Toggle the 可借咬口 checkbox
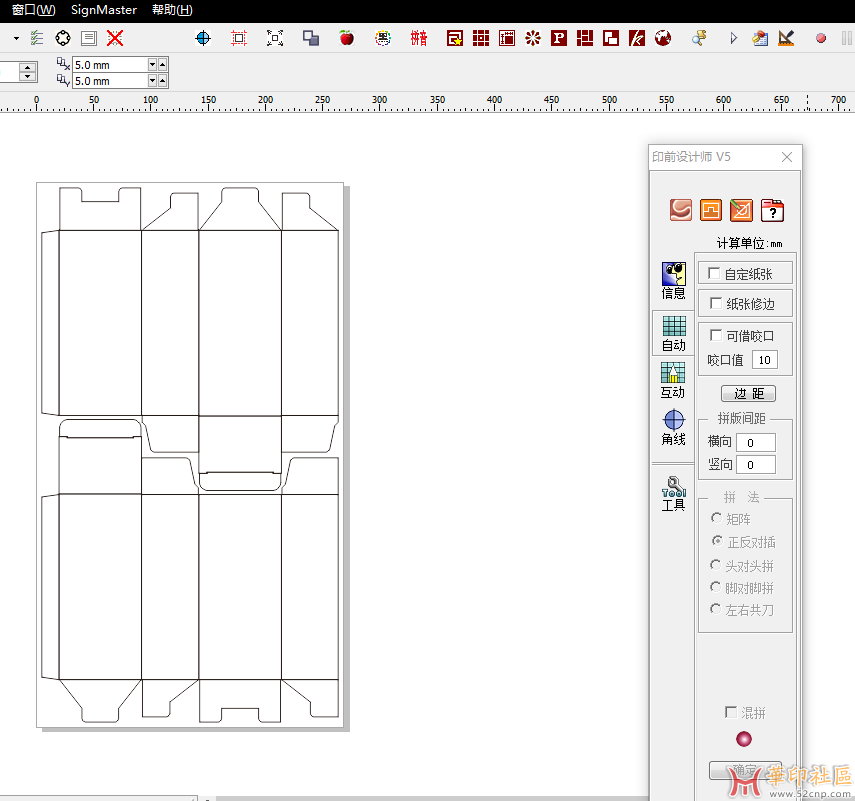Viewport: 855px width, 801px height. tap(715, 336)
